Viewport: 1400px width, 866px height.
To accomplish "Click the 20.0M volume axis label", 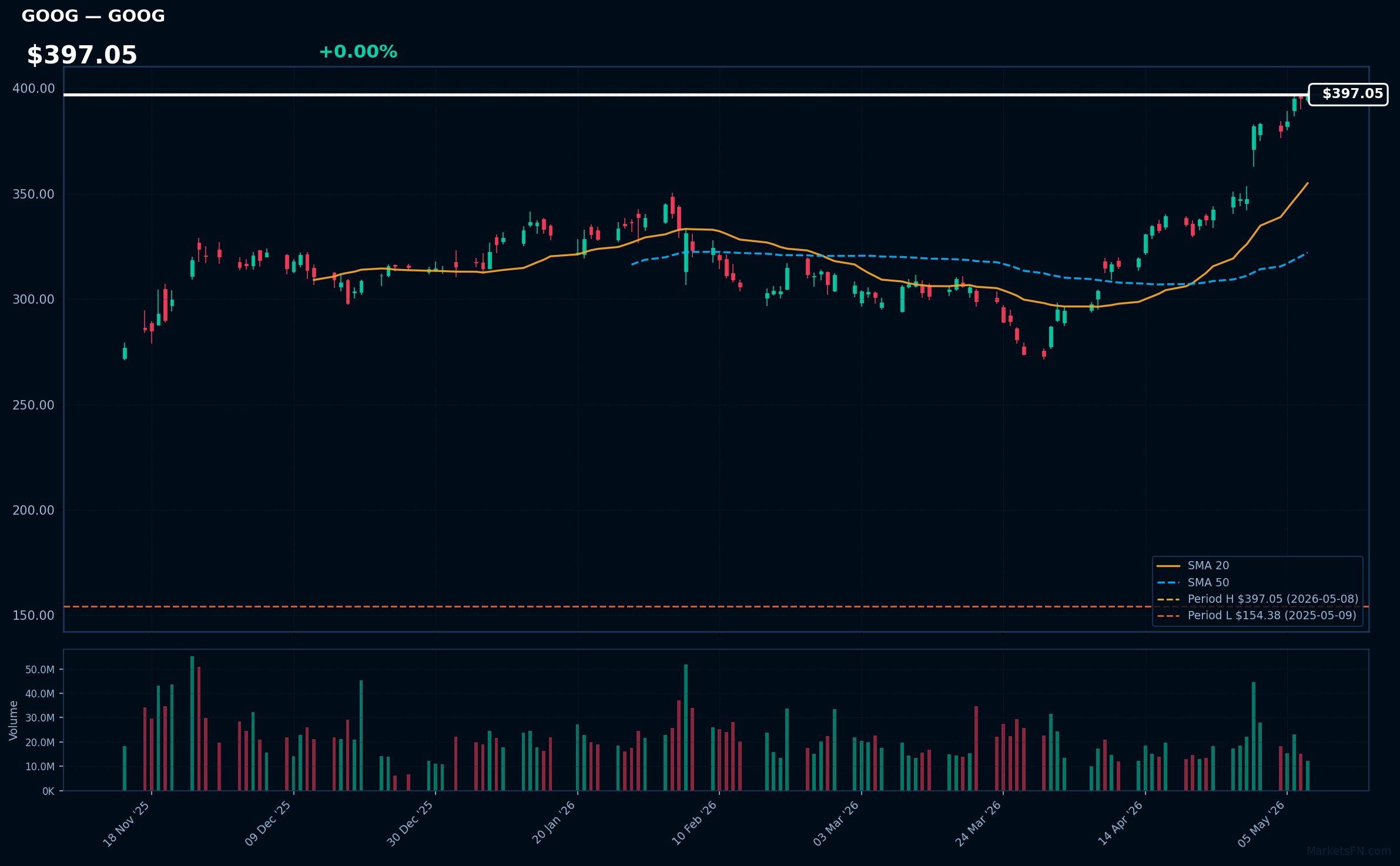I will click(x=40, y=743).
